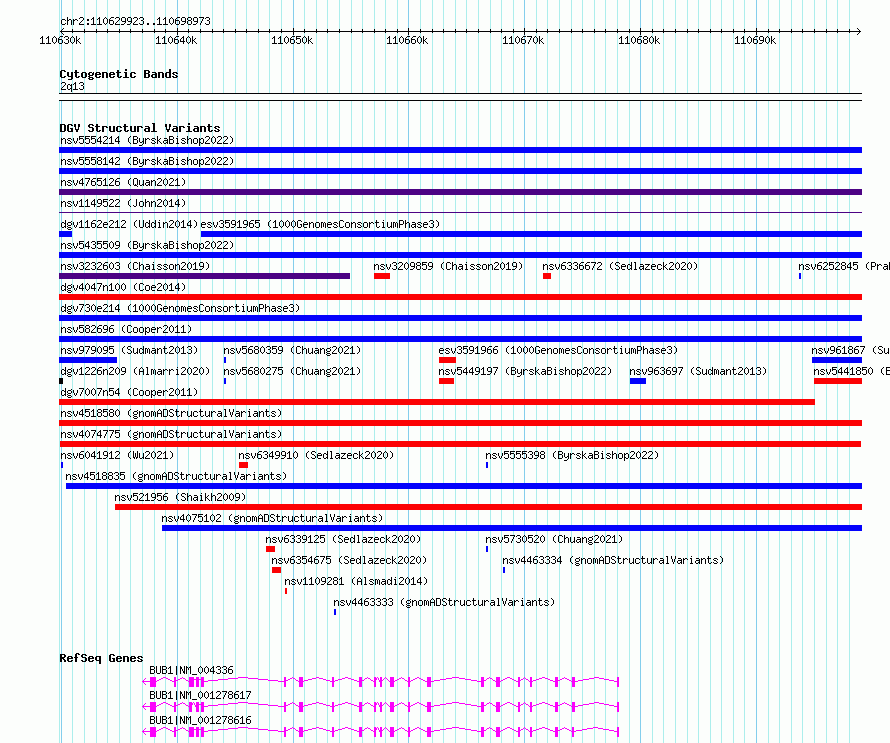This screenshot has height=743, width=890.
Task: Click the RefSeq Genes track title
Action: pos(101,658)
